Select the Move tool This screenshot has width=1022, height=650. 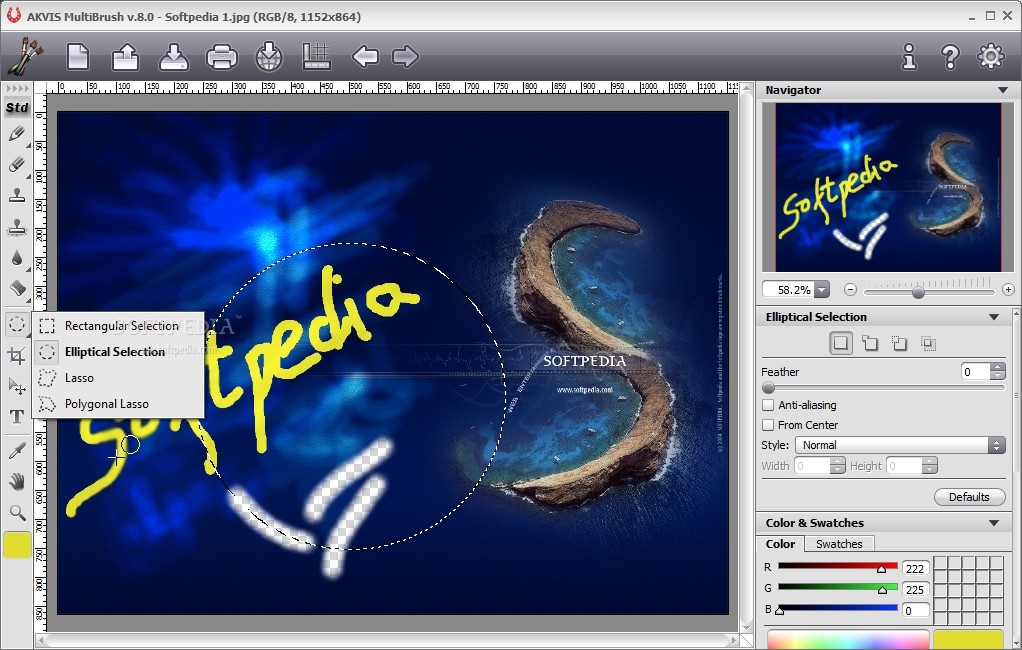17,387
